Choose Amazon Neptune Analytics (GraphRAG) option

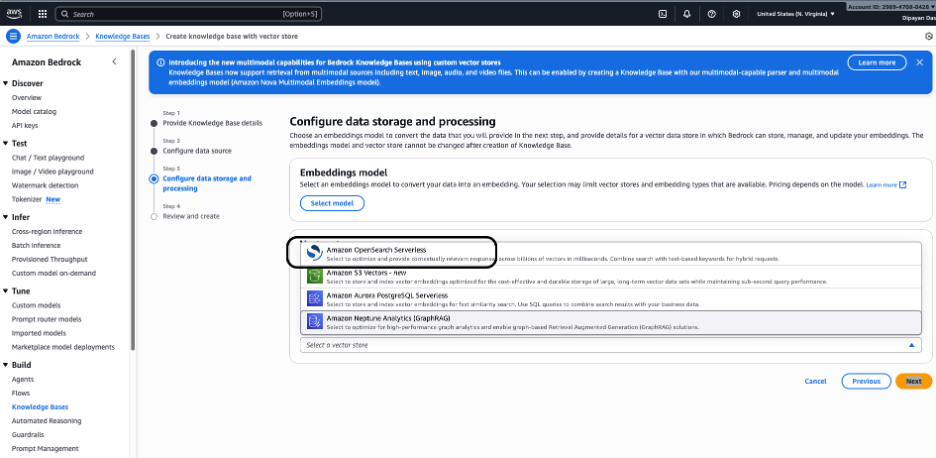tap(611, 322)
